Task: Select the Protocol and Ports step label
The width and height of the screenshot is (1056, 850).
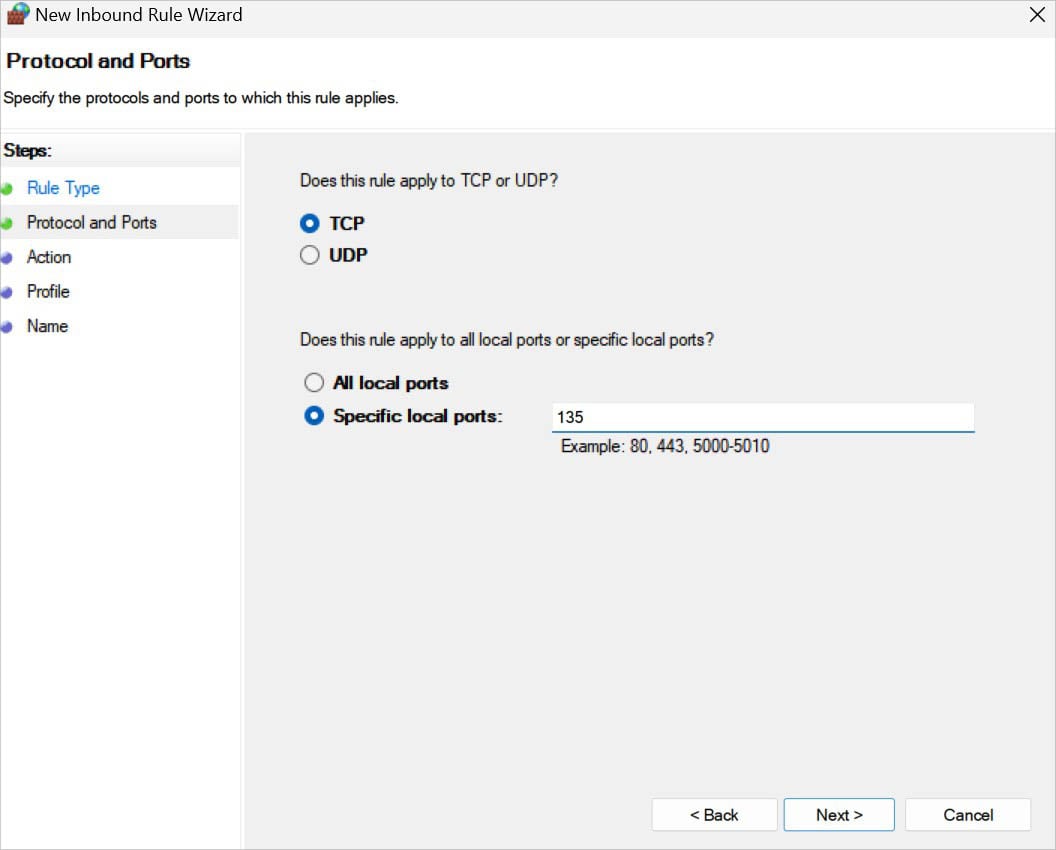Action: 92,222
